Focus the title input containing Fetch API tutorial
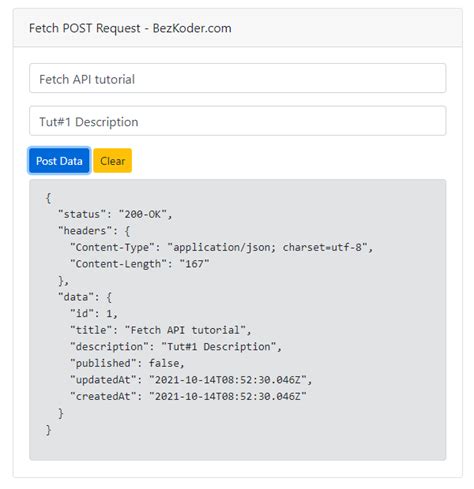The image size is (474, 489). click(237, 78)
